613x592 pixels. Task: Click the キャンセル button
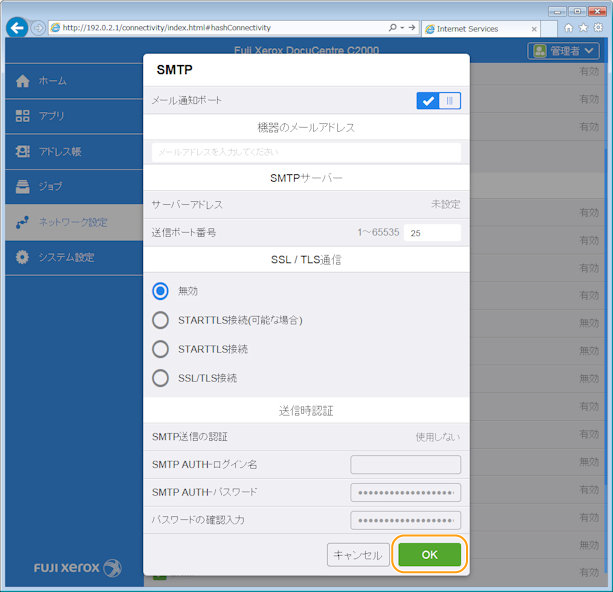(x=358, y=555)
